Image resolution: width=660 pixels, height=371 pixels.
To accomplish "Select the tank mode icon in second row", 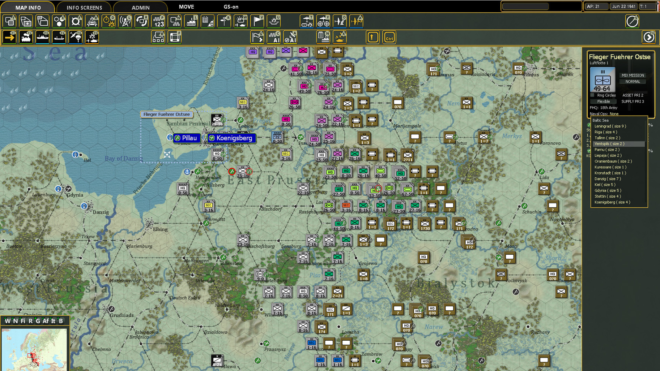I will tap(26, 37).
